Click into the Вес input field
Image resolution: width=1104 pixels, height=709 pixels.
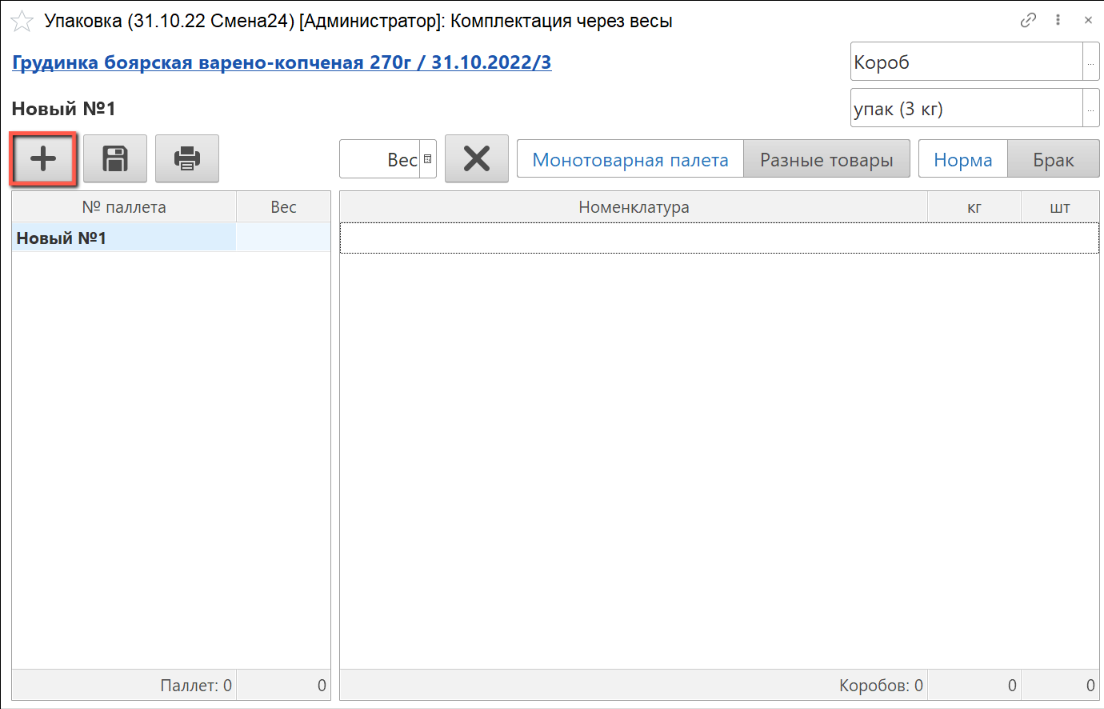tap(380, 160)
